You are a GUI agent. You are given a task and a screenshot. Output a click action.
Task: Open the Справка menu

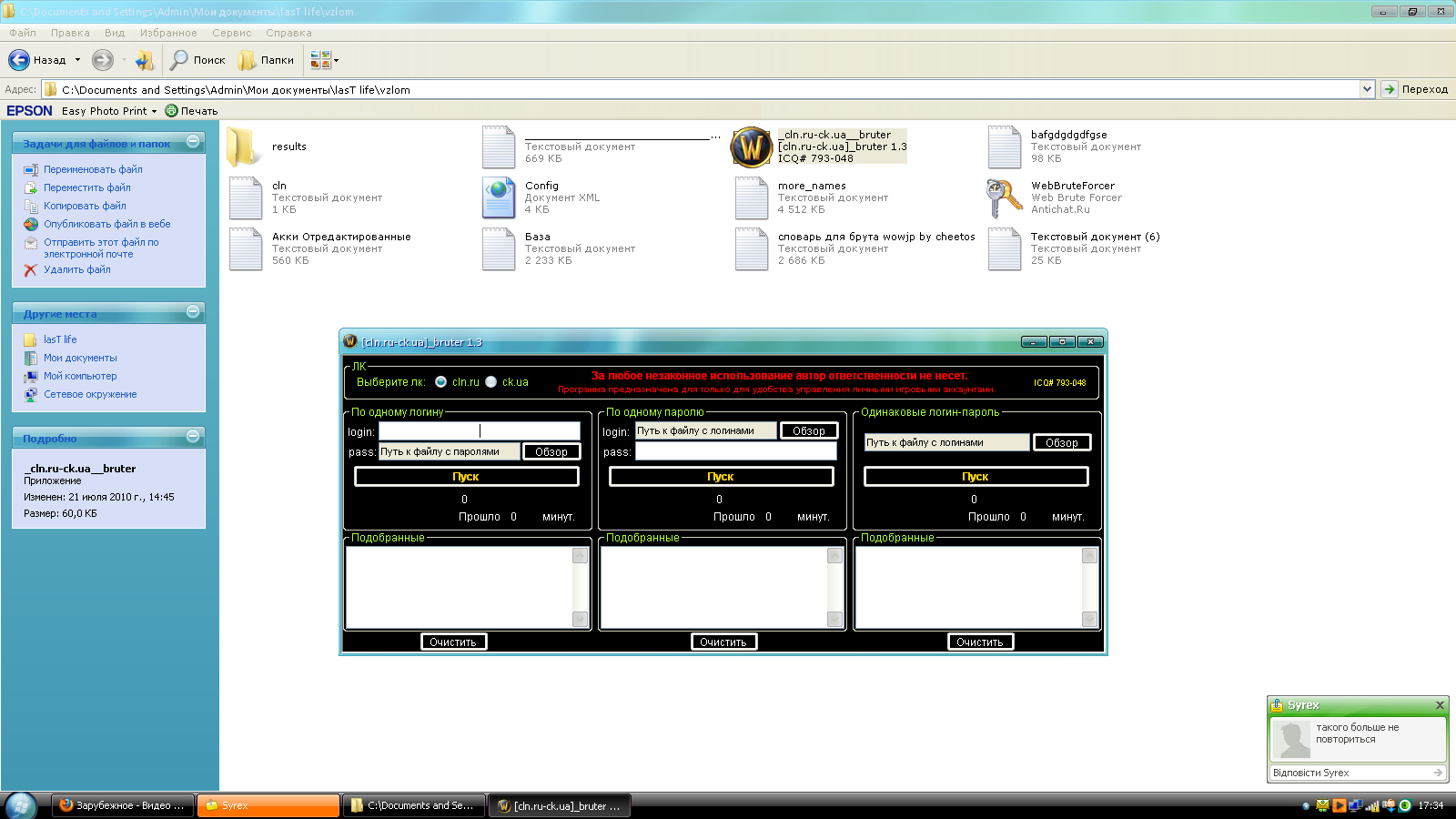(x=289, y=33)
